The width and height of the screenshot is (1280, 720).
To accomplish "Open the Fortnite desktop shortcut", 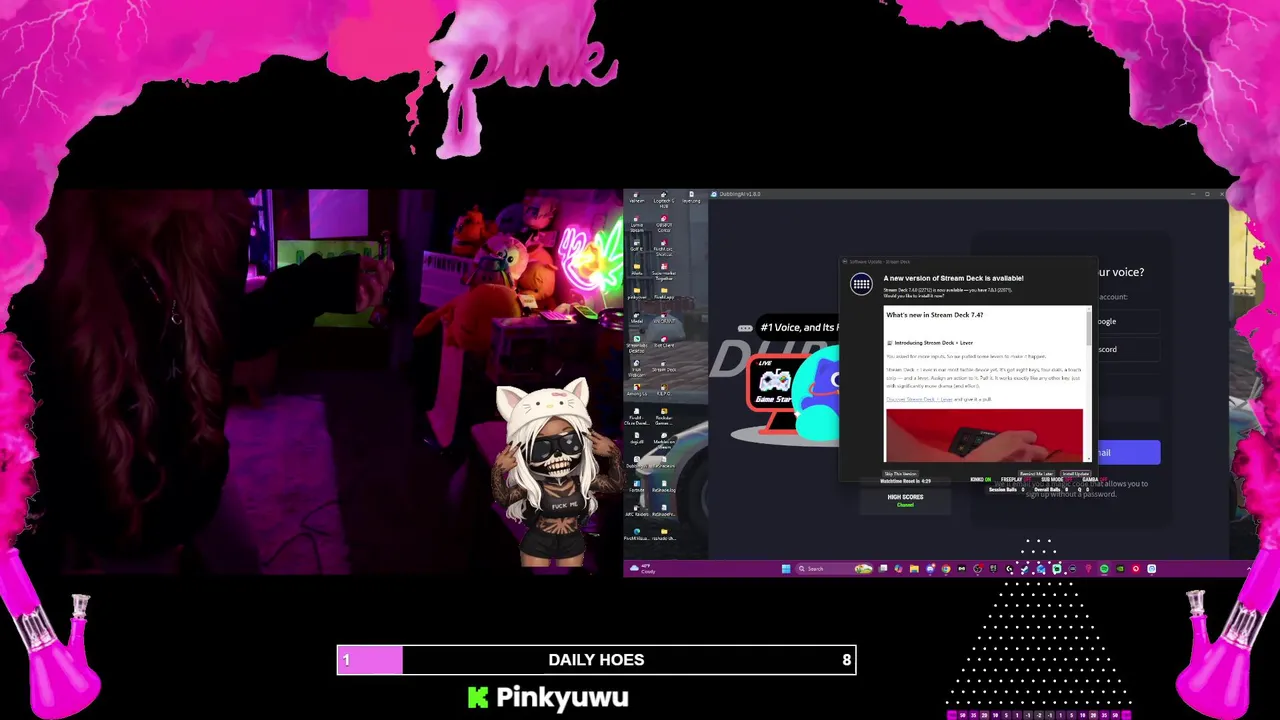I will (636, 486).
